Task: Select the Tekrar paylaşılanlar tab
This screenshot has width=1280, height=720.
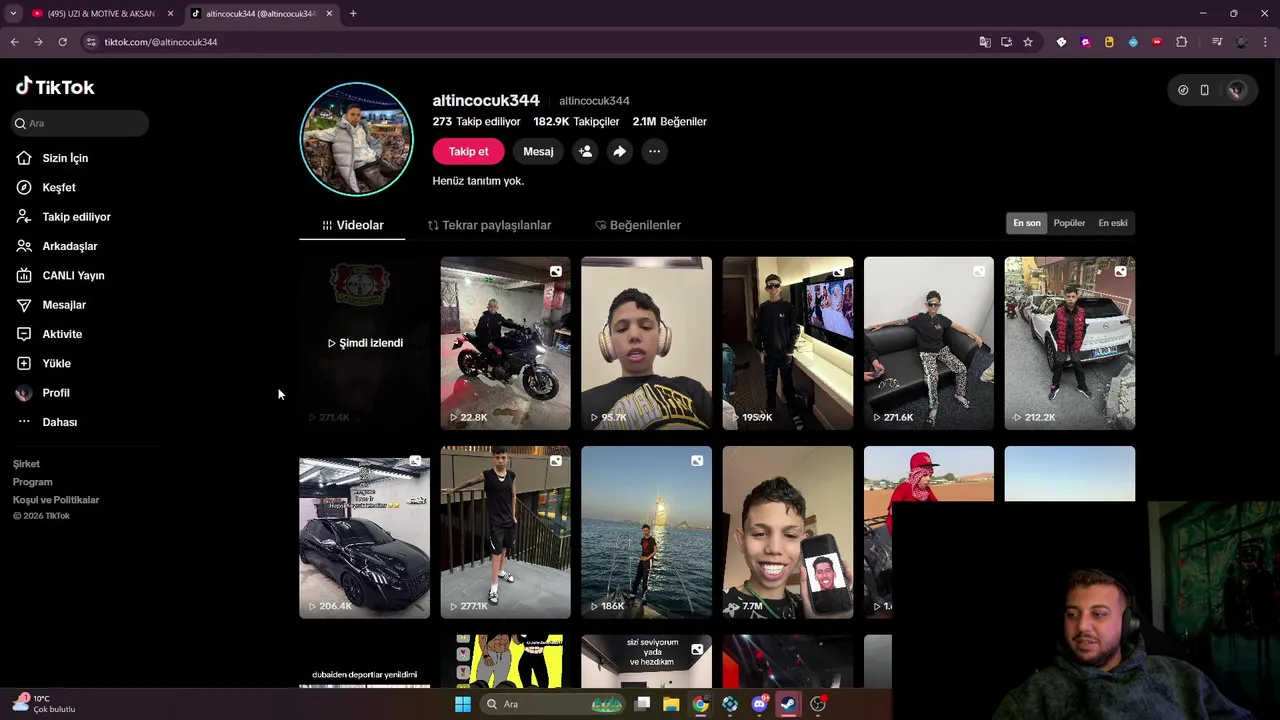Action: pyautogui.click(x=489, y=225)
